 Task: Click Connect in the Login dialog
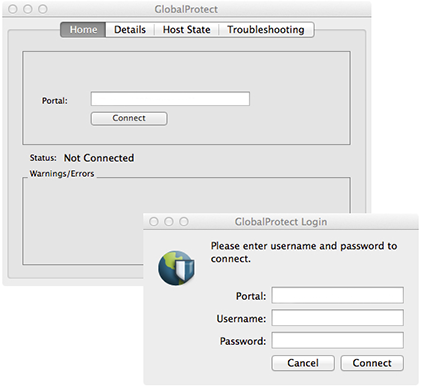click(372, 363)
